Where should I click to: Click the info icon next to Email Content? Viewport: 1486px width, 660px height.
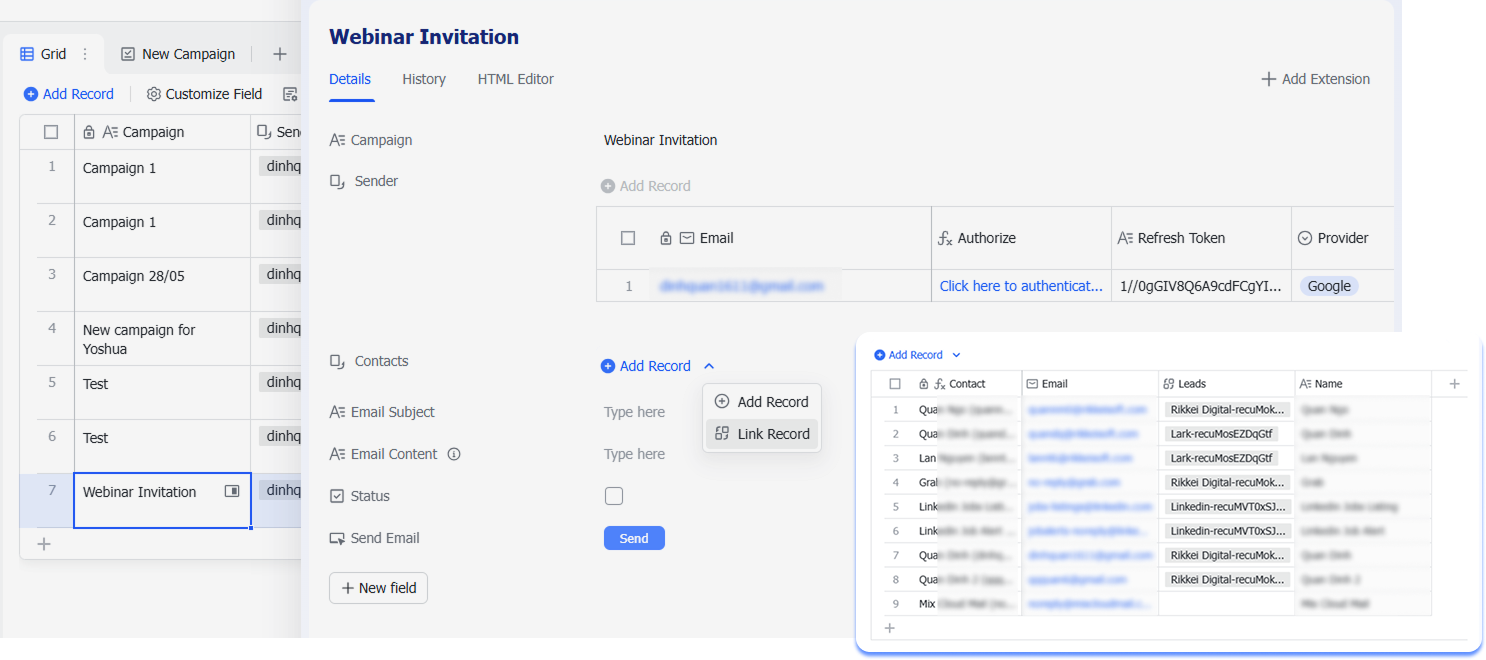454,454
